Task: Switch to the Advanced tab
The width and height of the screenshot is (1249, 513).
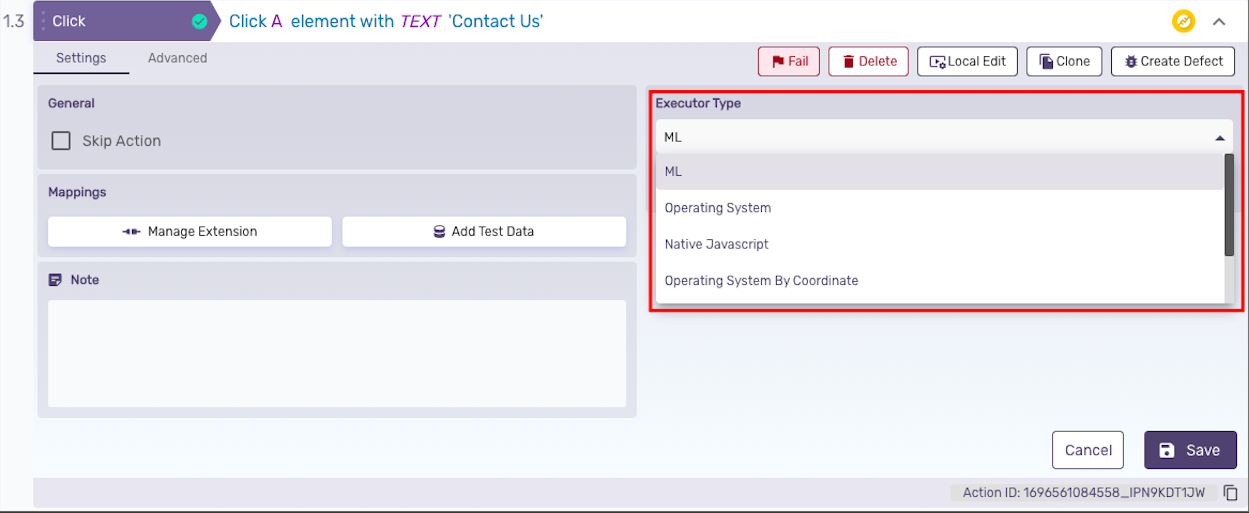Action: coord(177,58)
